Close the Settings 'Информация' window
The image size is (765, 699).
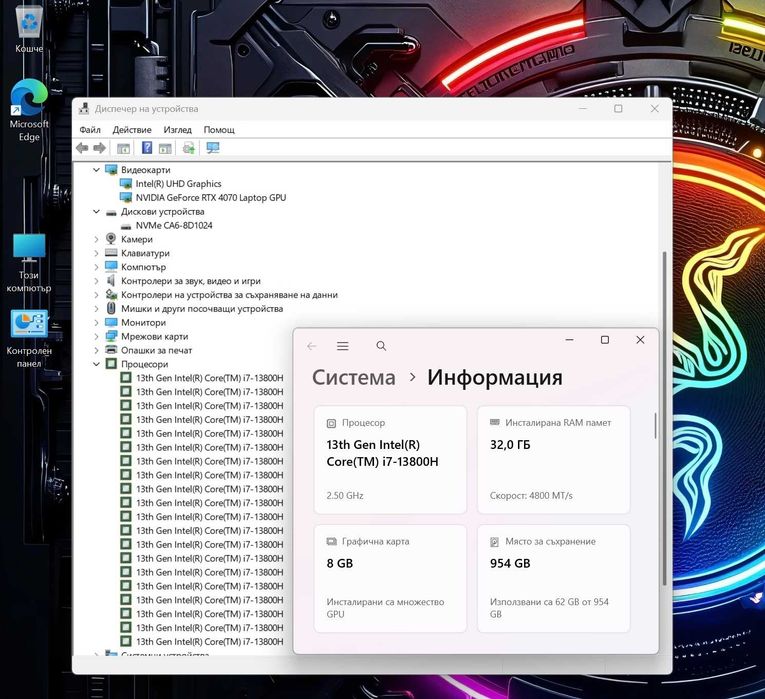pyautogui.click(x=641, y=340)
